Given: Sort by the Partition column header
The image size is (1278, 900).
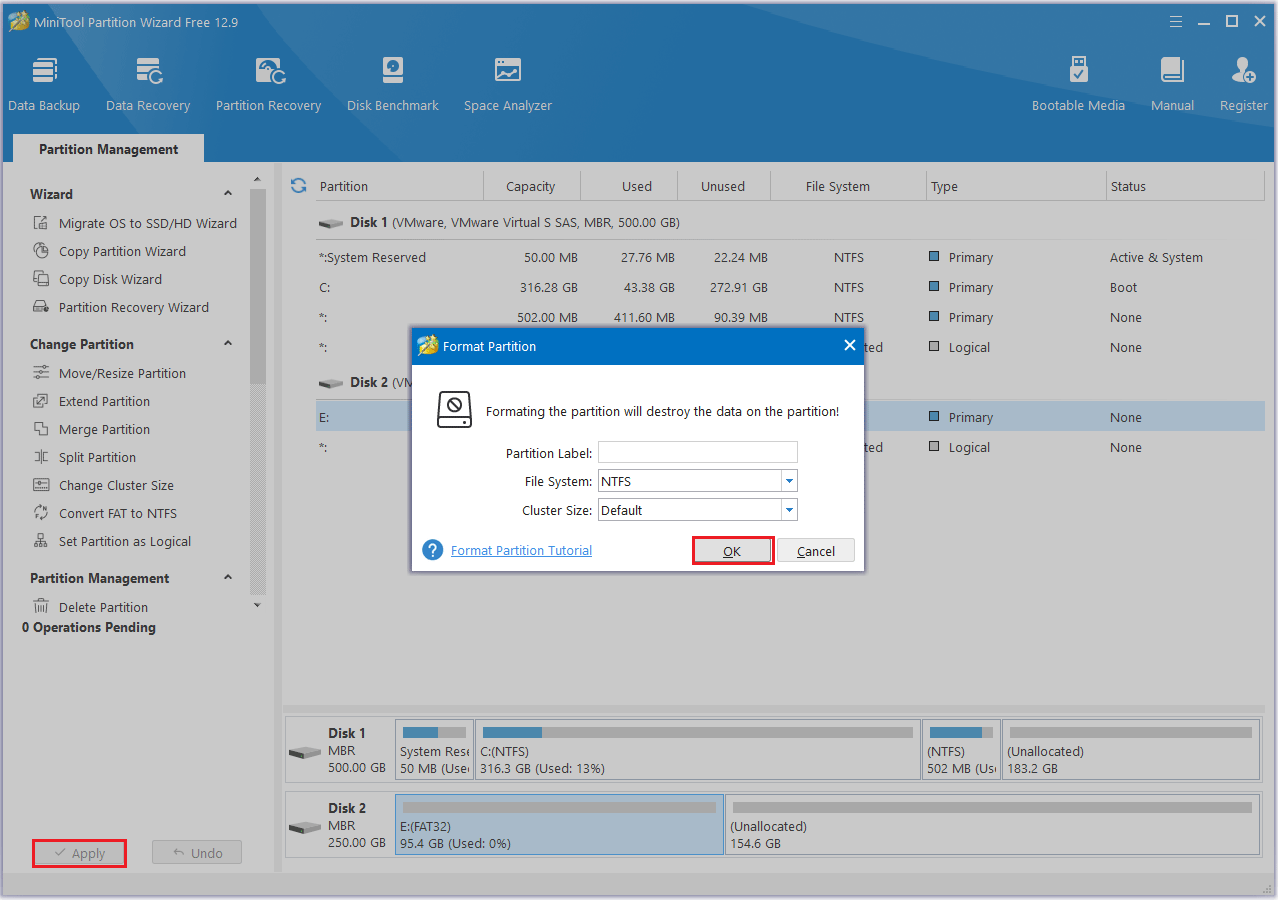Looking at the screenshot, I should pyautogui.click(x=400, y=186).
